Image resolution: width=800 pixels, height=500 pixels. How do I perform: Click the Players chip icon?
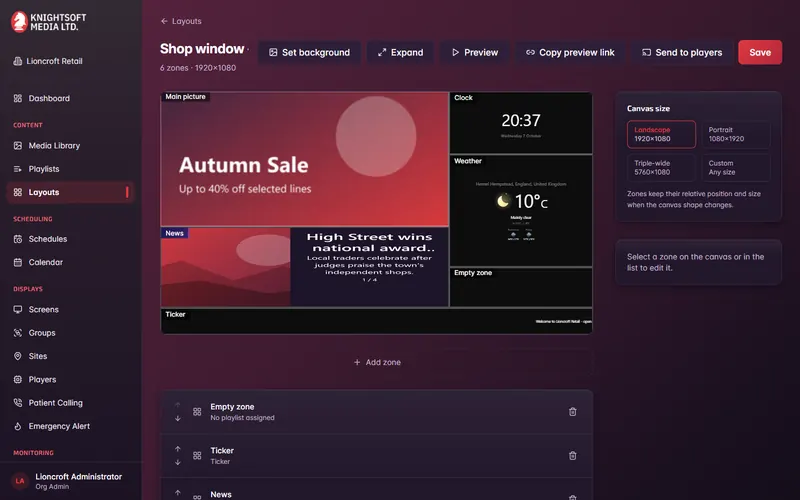[x=18, y=380]
